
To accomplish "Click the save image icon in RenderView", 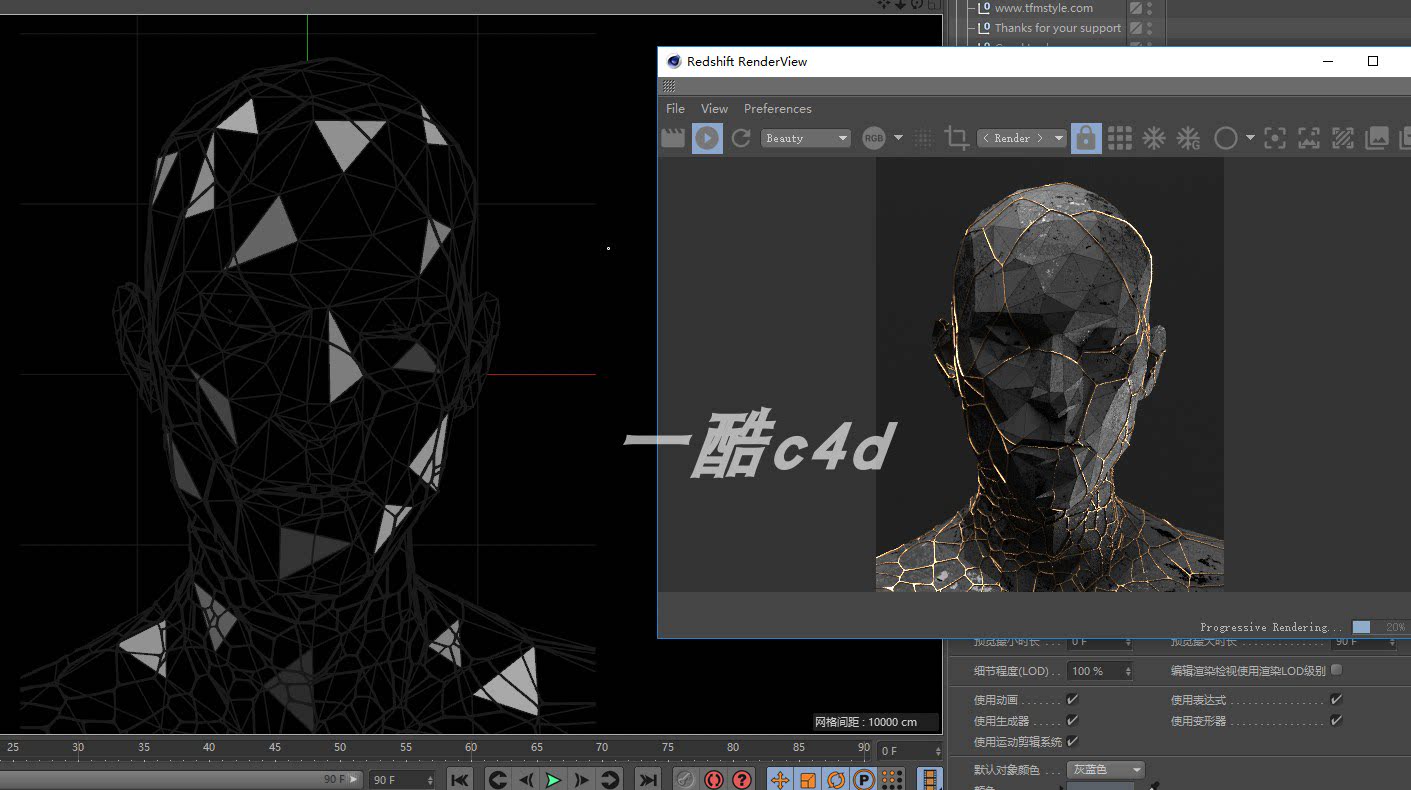I will tap(1377, 138).
